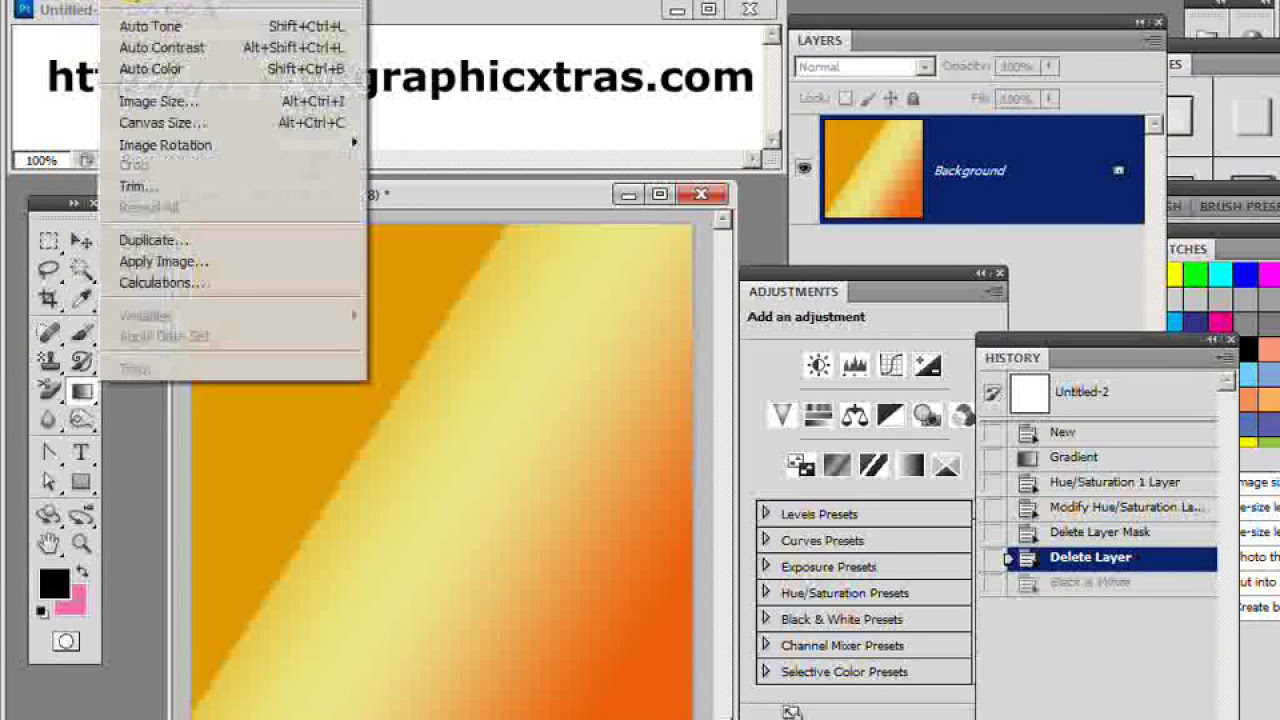The width and height of the screenshot is (1280, 720).
Task: Add a Color Balance adjustment
Action: [855, 414]
